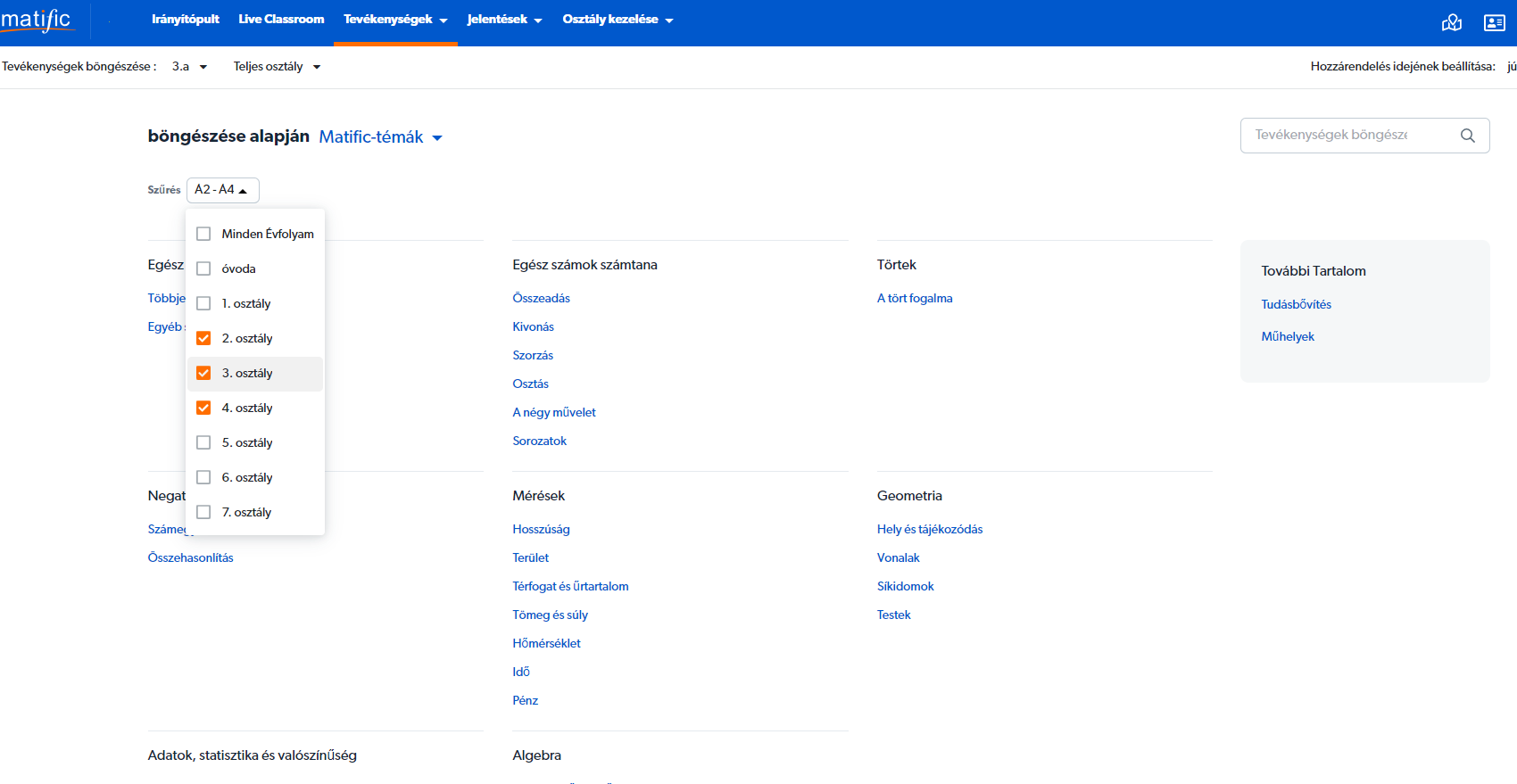Tick the óvoda checkbox
The height and width of the screenshot is (784, 1517).
(x=203, y=268)
